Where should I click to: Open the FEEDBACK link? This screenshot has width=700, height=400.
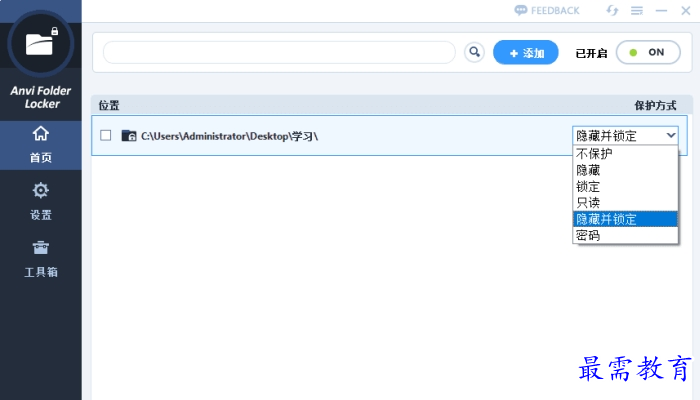point(547,10)
